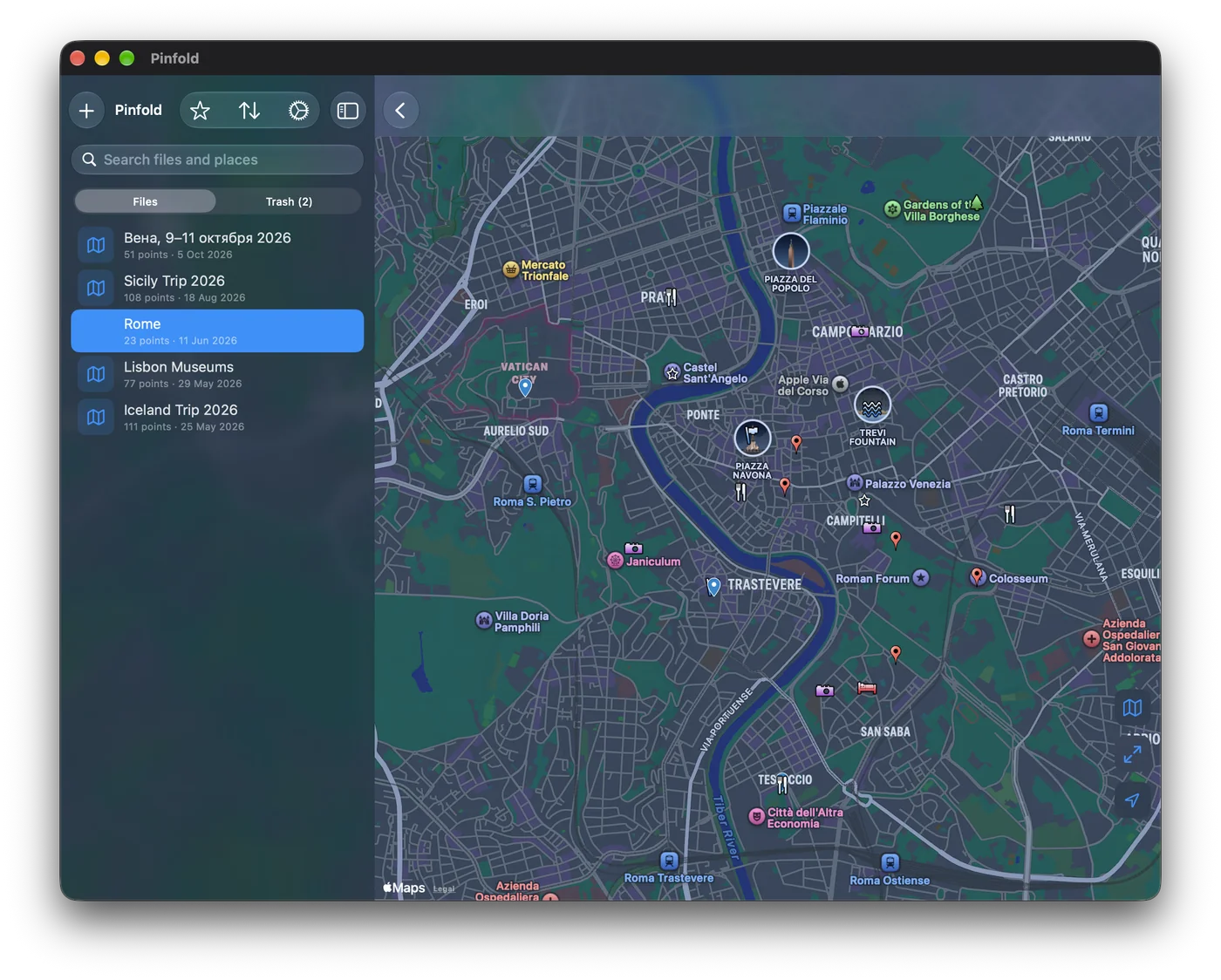1221x980 pixels.
Task: Go back with the chevron button
Action: click(x=400, y=111)
